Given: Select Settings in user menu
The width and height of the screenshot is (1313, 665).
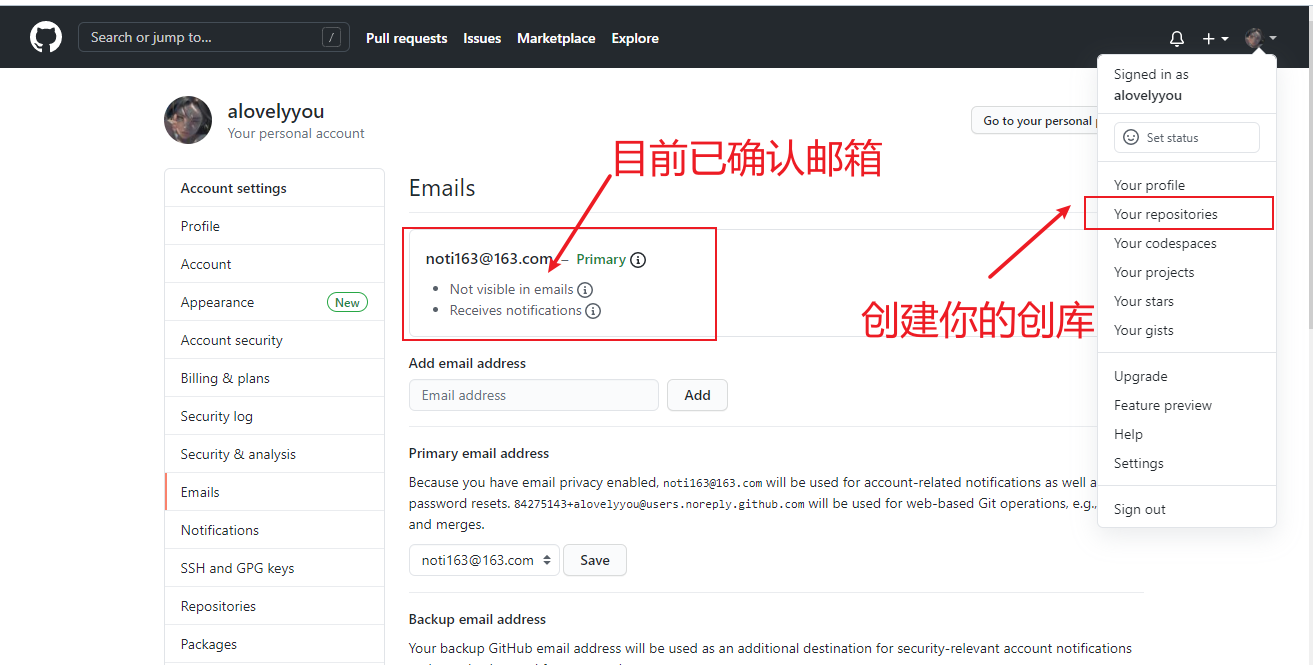Looking at the screenshot, I should click(1187, 463).
